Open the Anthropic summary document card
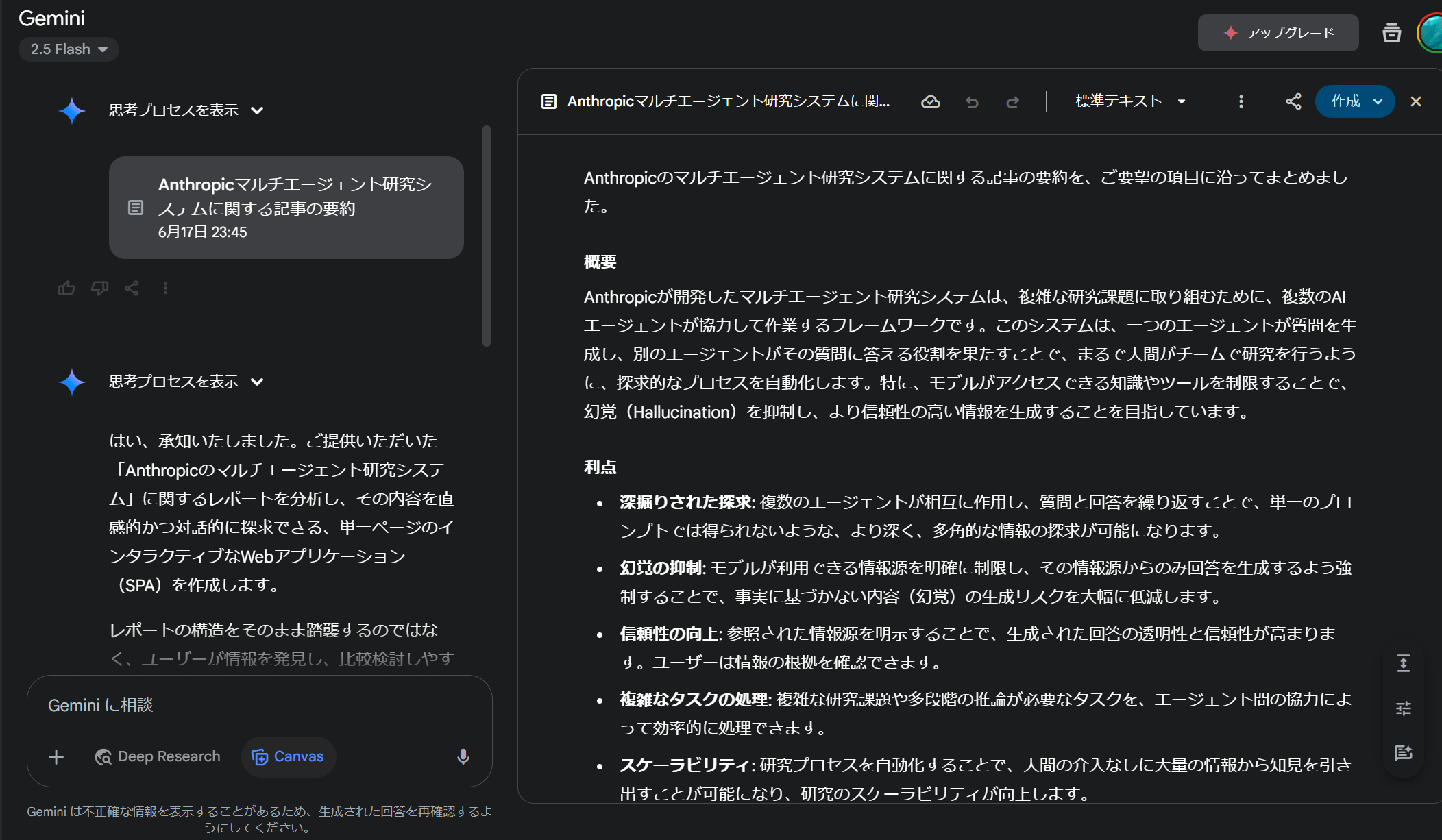The width and height of the screenshot is (1442, 840). pos(286,208)
